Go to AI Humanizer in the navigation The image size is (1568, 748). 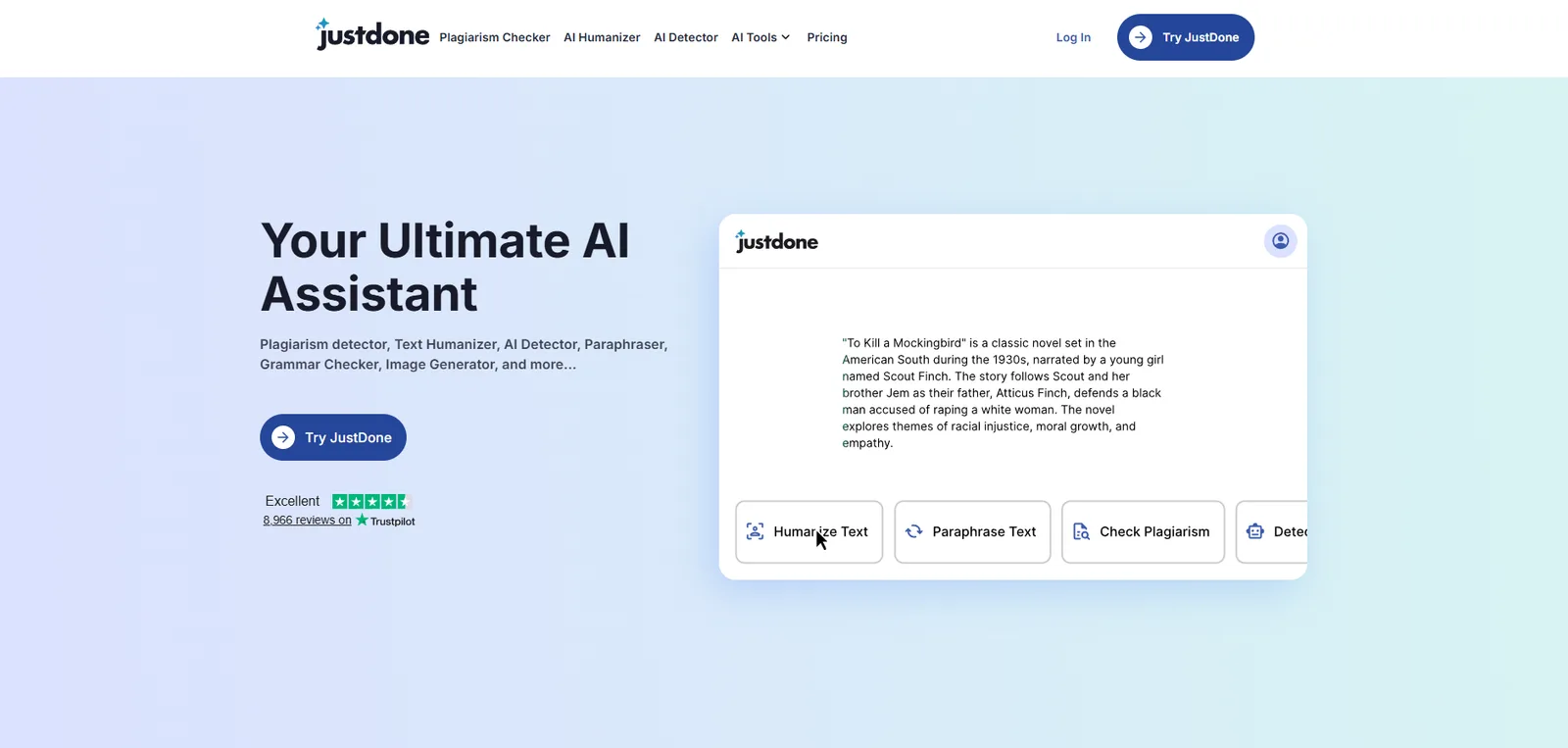(602, 37)
